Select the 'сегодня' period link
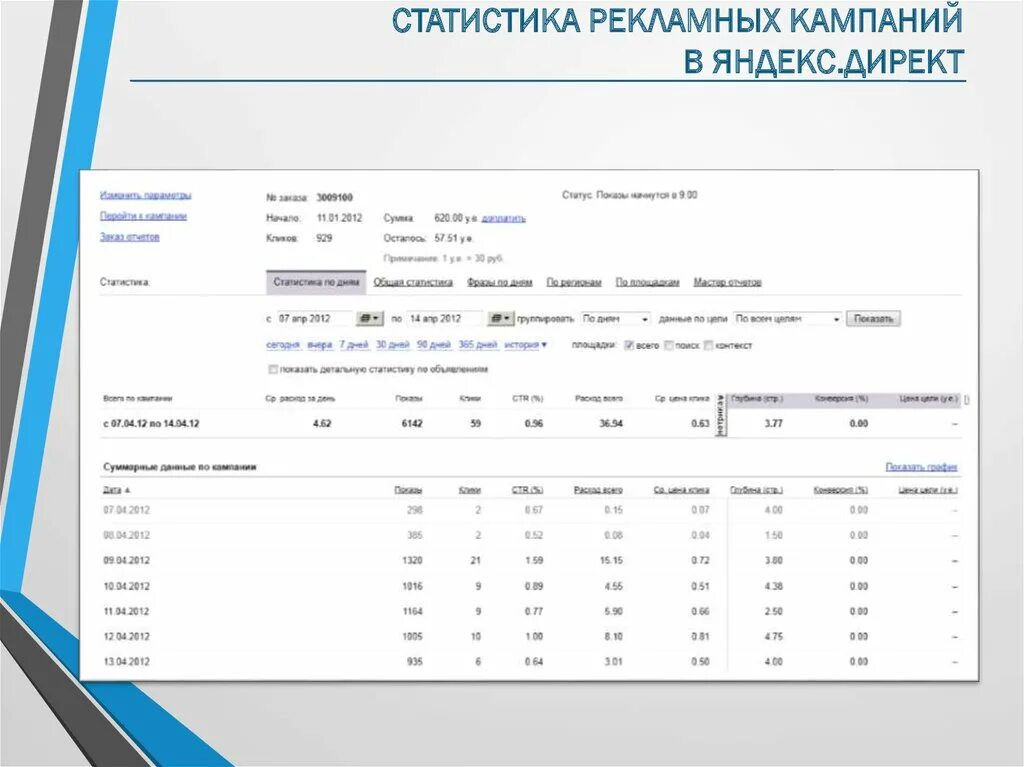This screenshot has height=767, width=1024. coord(283,345)
